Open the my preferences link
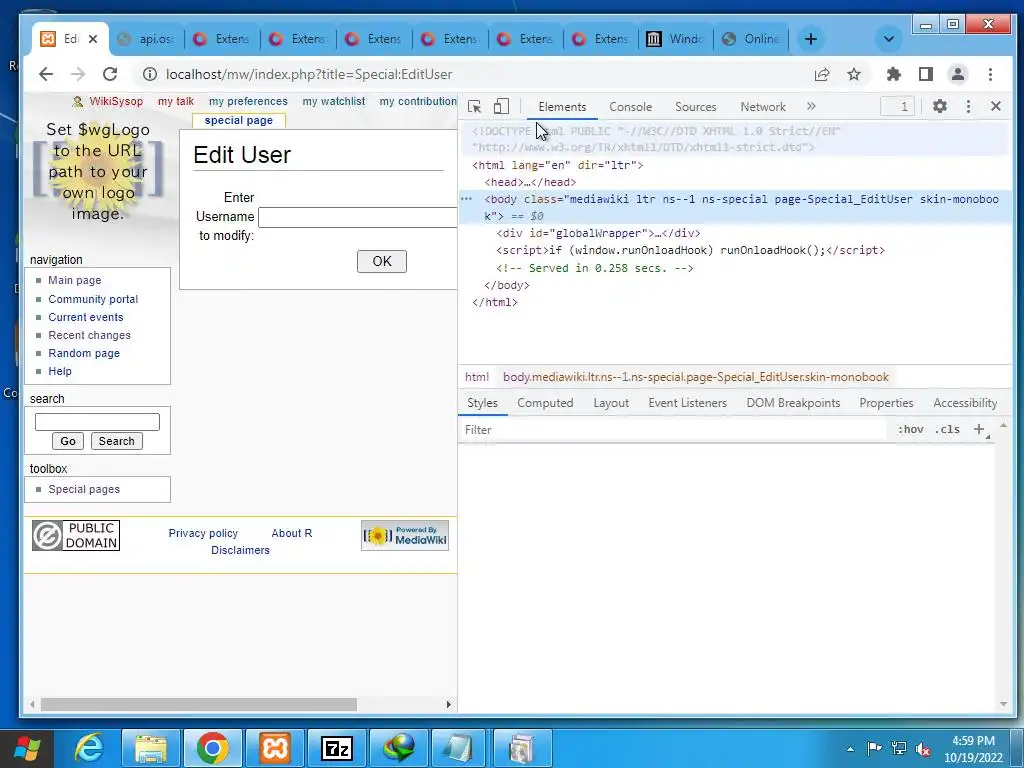Screen dimensions: 1024x768 pos(248,101)
